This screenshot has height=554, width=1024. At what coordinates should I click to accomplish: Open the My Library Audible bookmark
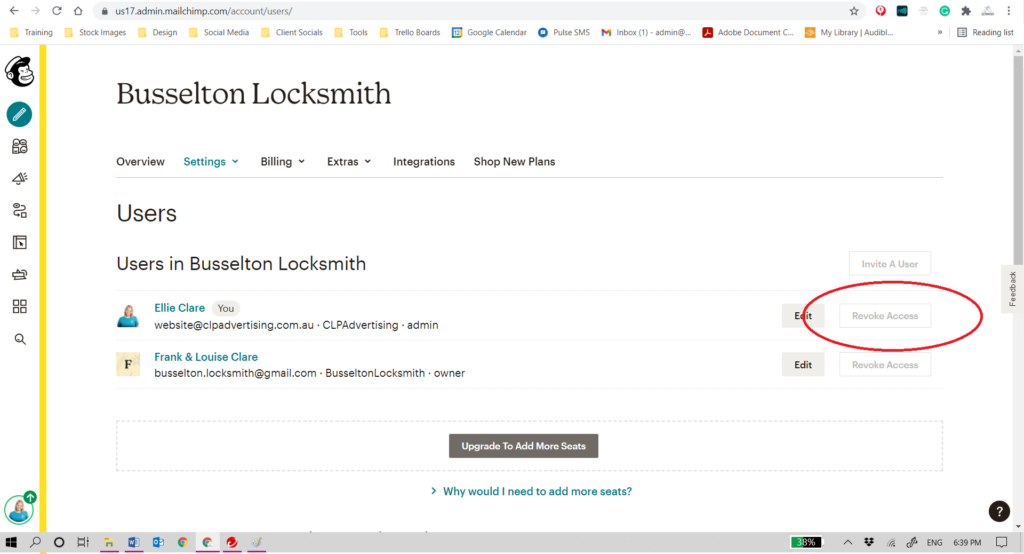tap(849, 32)
